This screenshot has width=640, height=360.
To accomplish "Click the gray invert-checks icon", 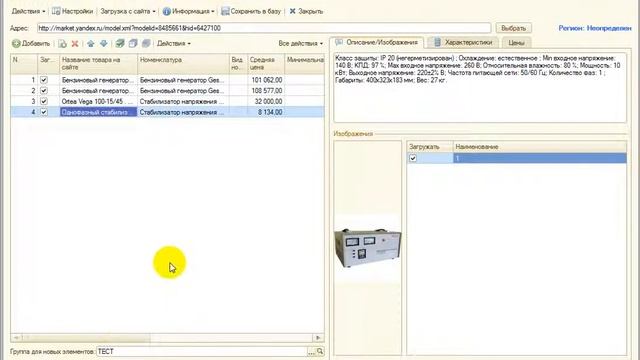I will click(146, 43).
